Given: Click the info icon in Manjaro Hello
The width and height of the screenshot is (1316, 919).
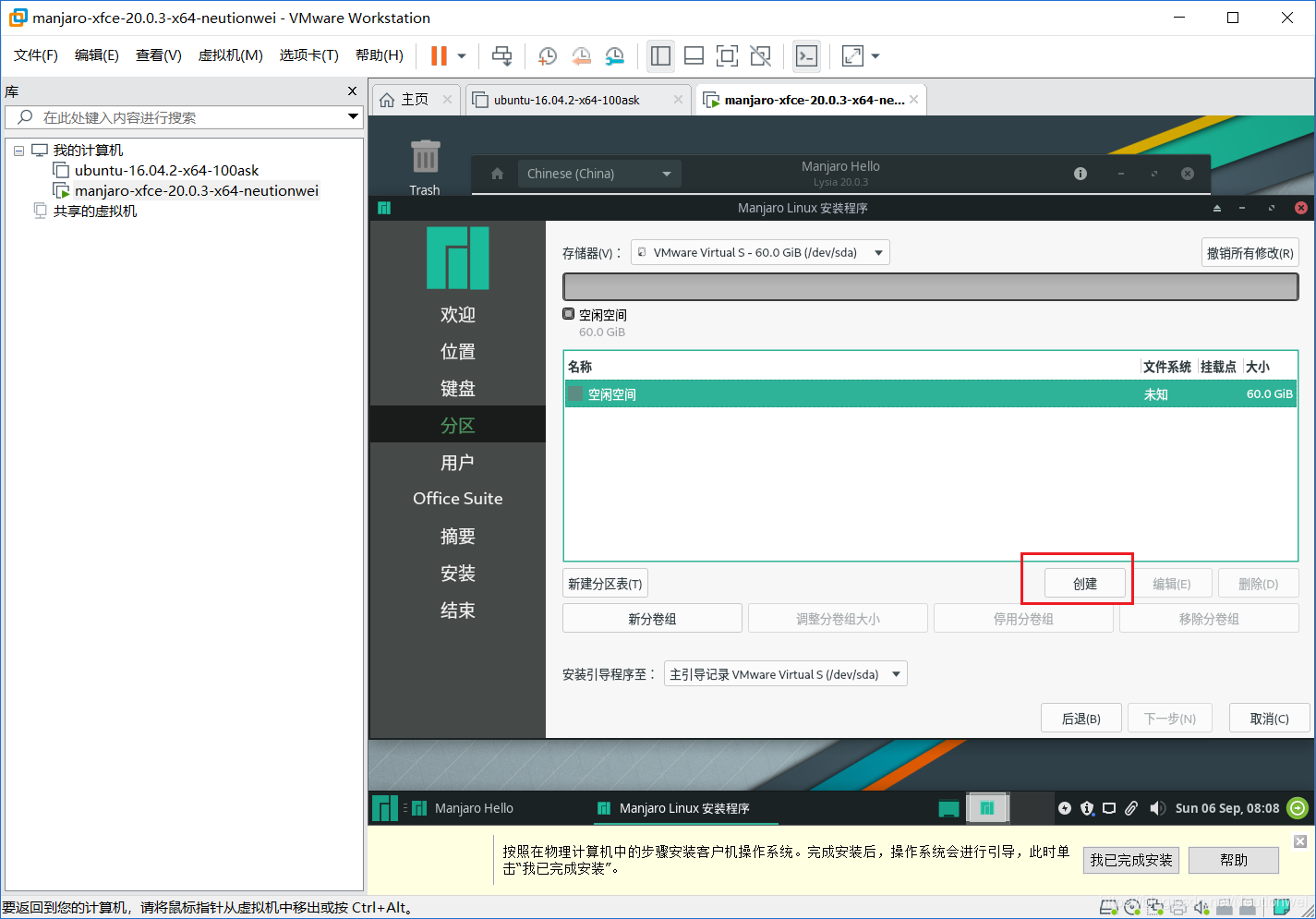Looking at the screenshot, I should point(1081,174).
